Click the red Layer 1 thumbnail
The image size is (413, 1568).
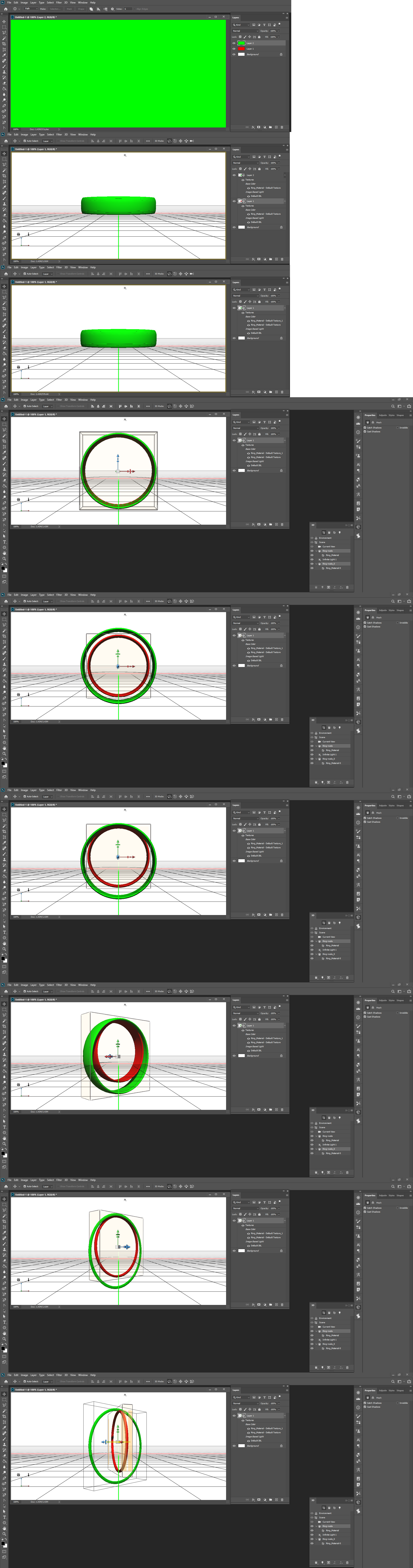pos(242,49)
